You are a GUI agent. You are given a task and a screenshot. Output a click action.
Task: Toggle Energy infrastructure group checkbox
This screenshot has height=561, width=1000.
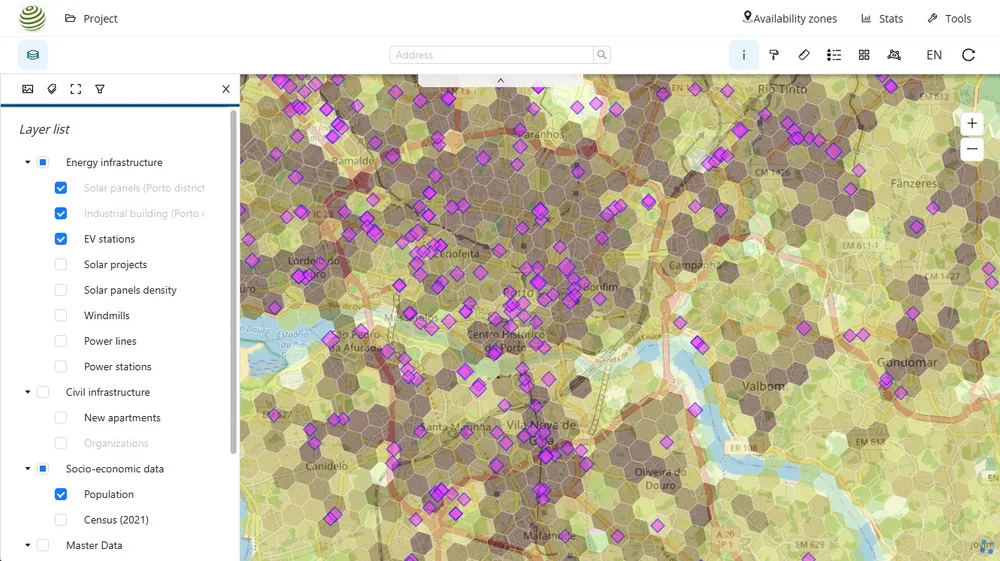click(43, 163)
